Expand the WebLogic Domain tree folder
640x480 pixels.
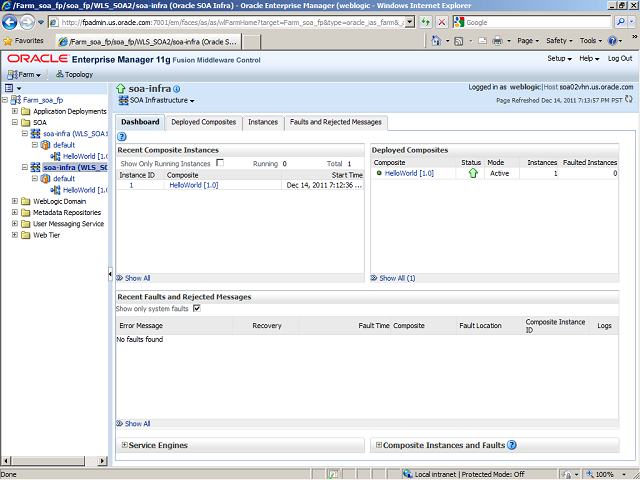coord(14,201)
